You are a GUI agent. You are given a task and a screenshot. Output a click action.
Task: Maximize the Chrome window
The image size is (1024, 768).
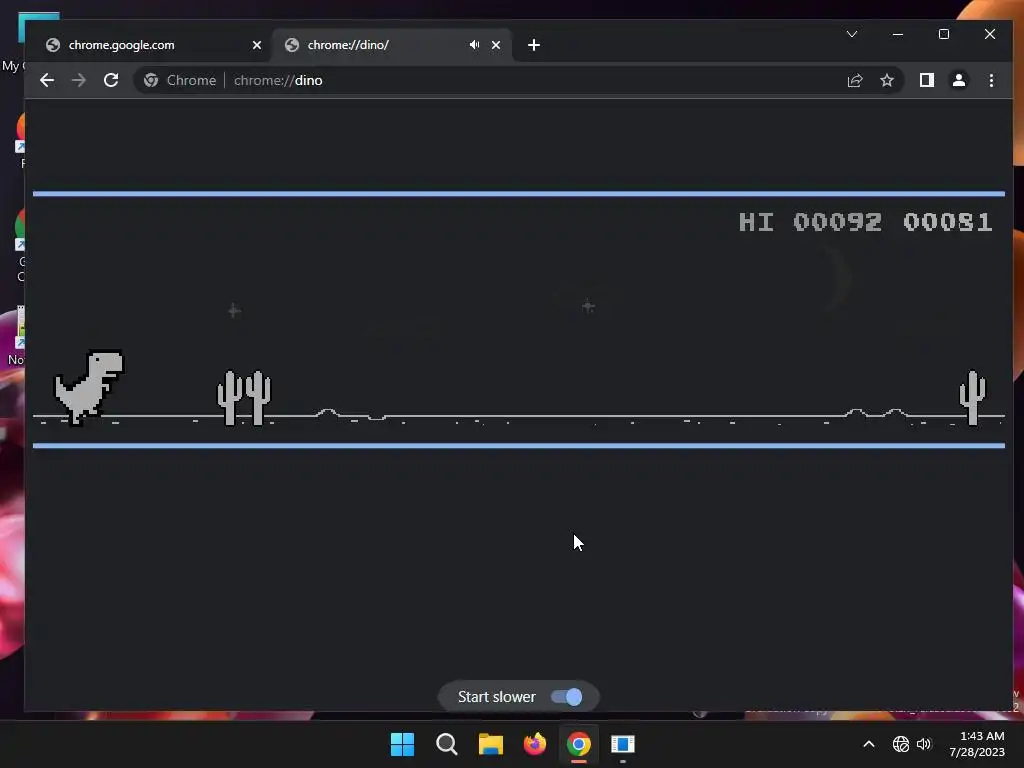click(x=944, y=34)
